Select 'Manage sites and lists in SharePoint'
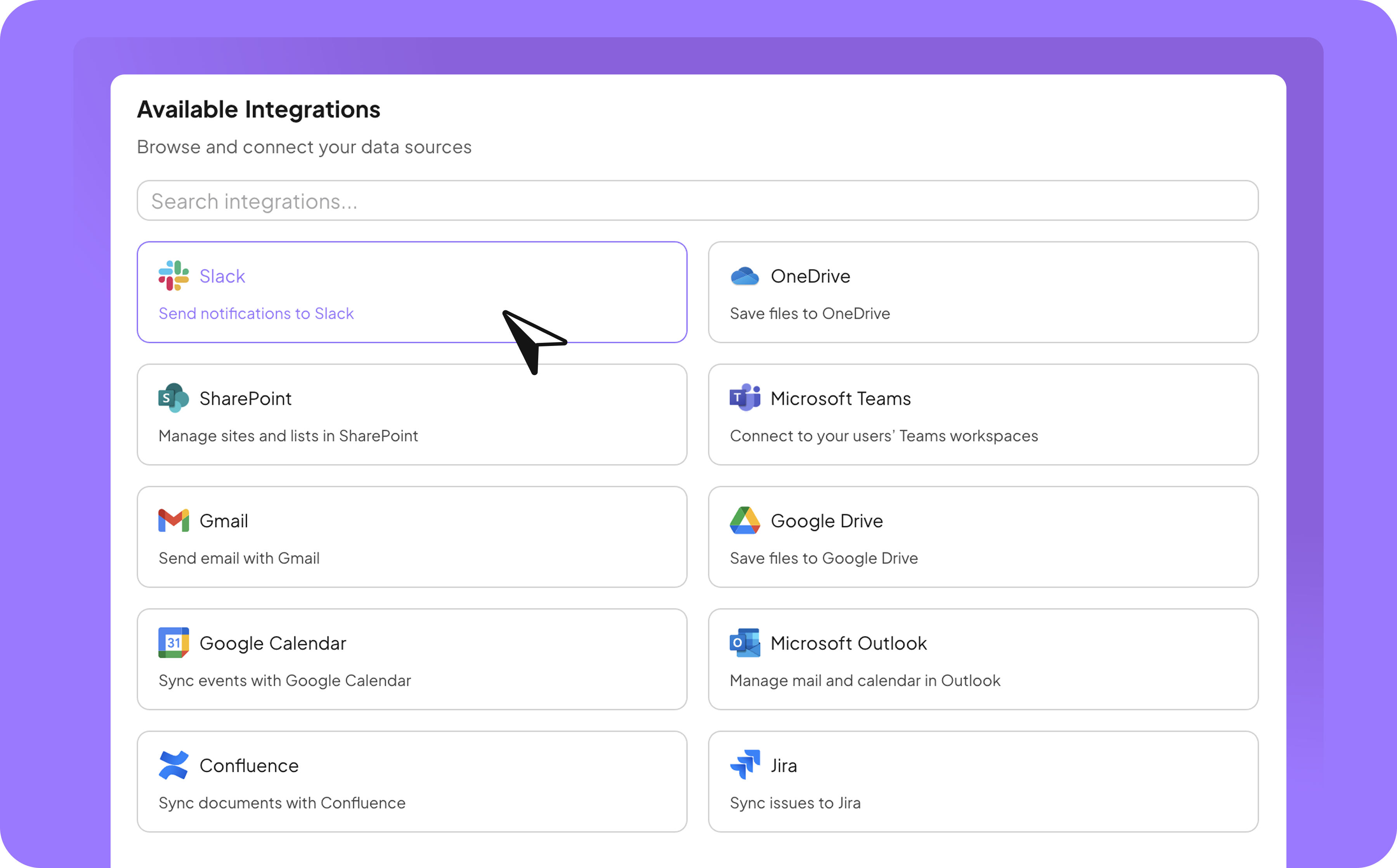This screenshot has width=1397, height=868. pos(288,436)
